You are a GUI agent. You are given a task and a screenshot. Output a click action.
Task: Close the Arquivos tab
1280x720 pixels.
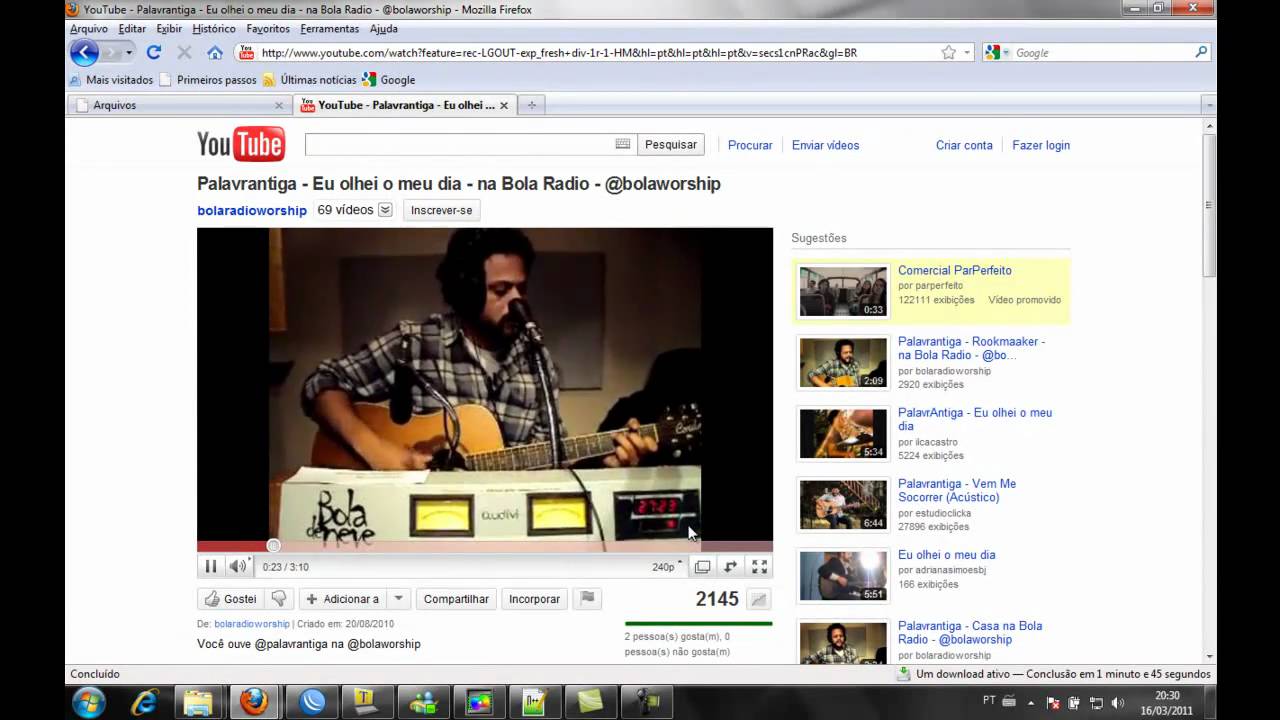pyautogui.click(x=279, y=105)
